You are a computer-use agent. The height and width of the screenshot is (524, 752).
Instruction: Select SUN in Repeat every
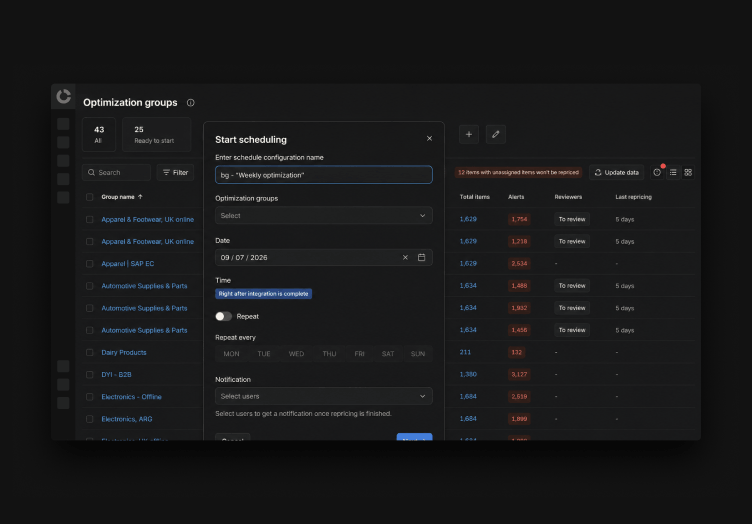[x=418, y=354]
